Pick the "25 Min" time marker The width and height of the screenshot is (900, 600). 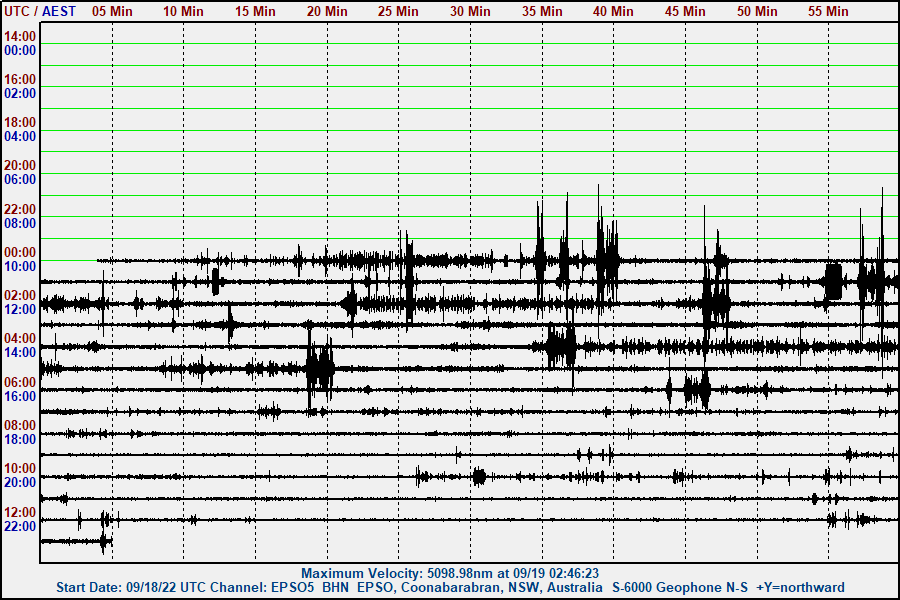(398, 11)
